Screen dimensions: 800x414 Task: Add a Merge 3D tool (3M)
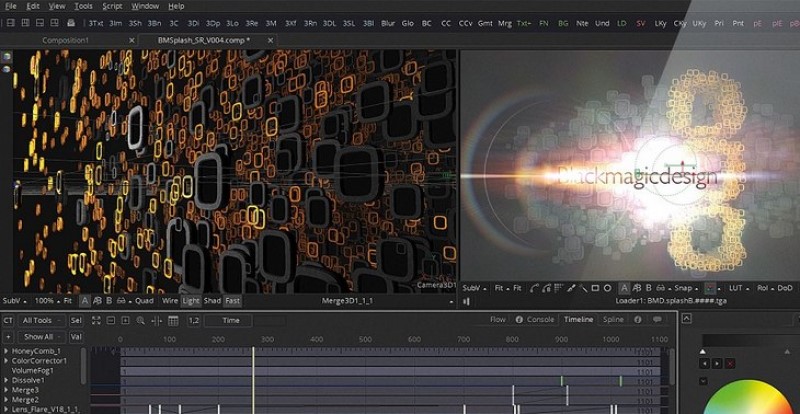[271, 23]
